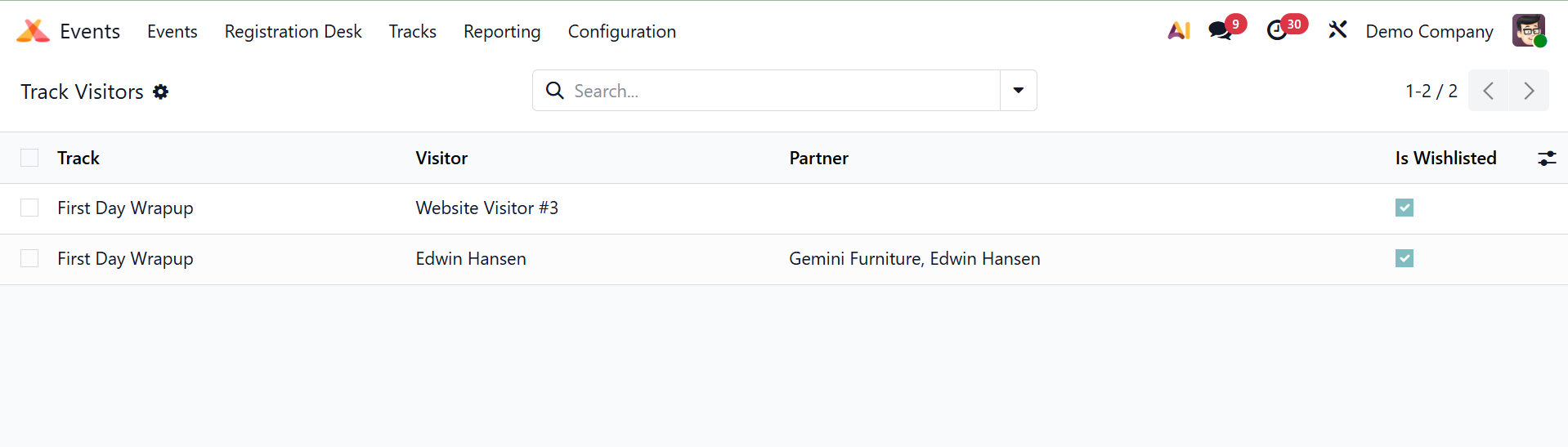The height and width of the screenshot is (447, 1568).
Task: Open the Registration Desk menu
Action: click(x=293, y=31)
